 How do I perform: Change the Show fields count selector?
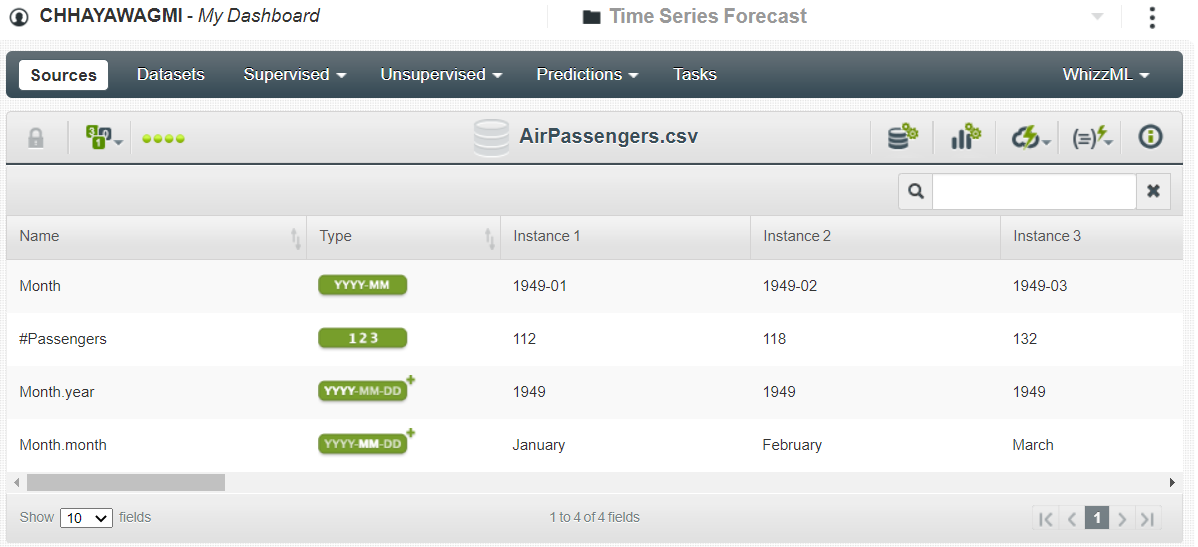(x=86, y=517)
